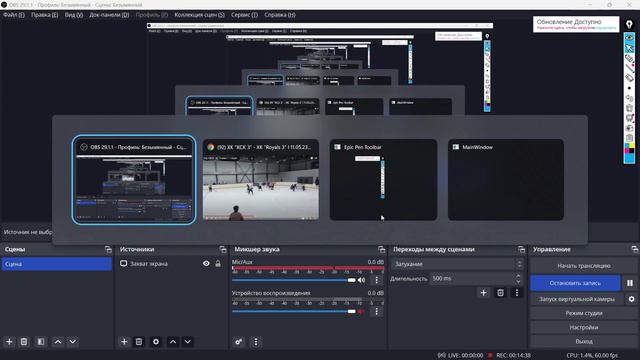The height and width of the screenshot is (360, 640).
Task: Toggle Epic Pen ink visibility eye
Action: 629,38
